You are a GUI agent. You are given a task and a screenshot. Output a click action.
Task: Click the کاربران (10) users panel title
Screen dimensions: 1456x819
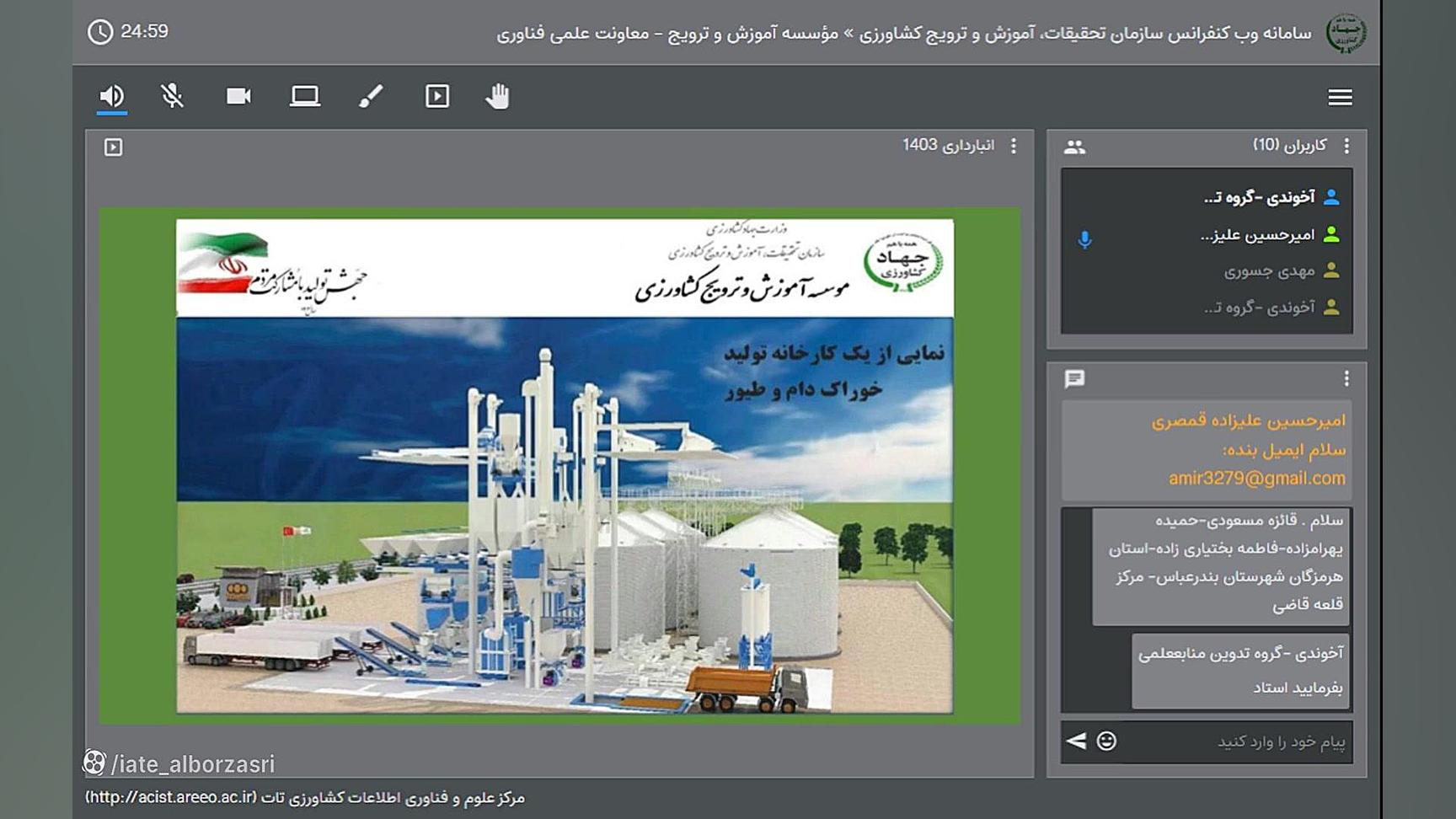(1289, 145)
